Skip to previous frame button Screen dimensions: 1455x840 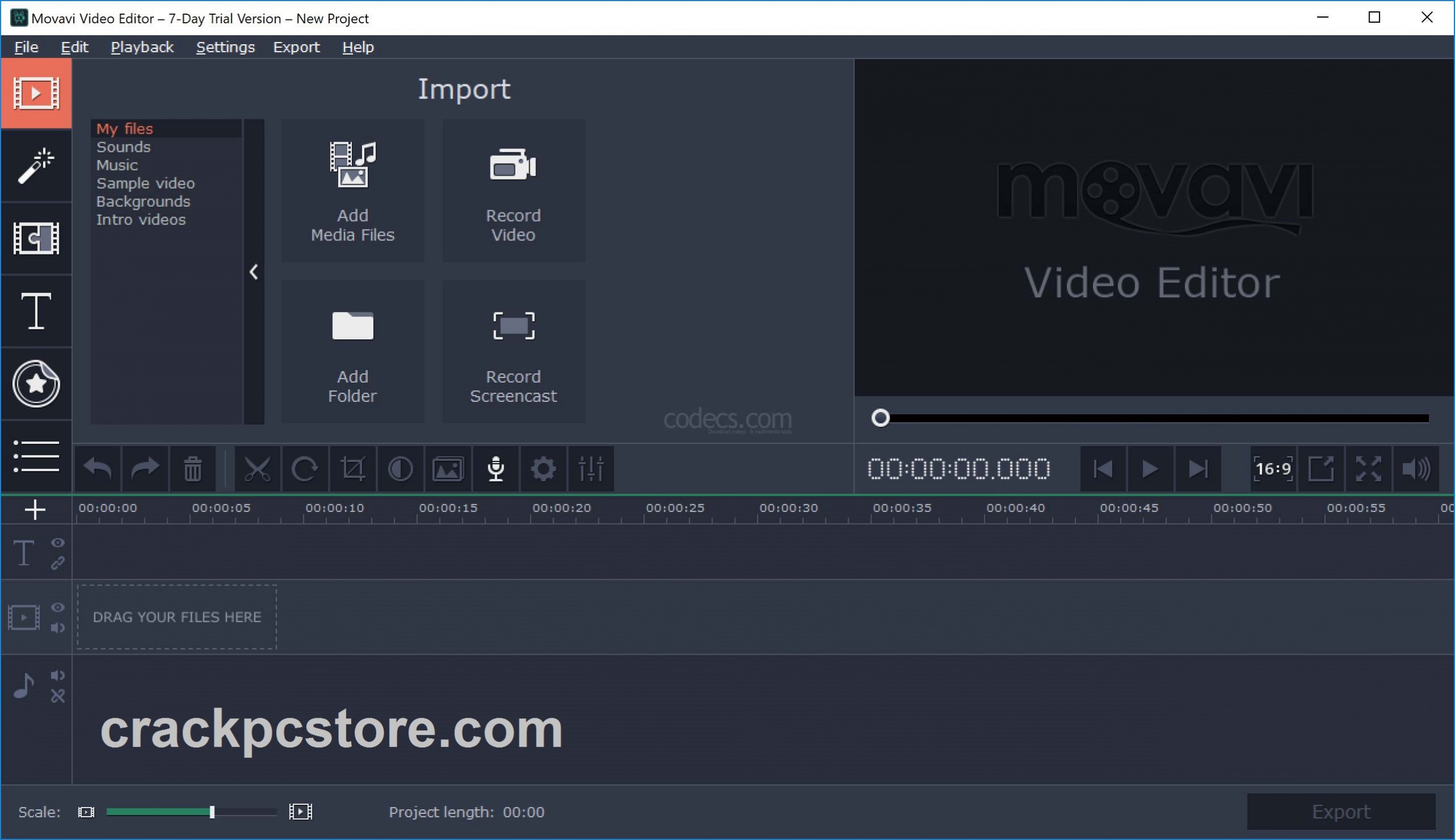pyautogui.click(x=1103, y=468)
